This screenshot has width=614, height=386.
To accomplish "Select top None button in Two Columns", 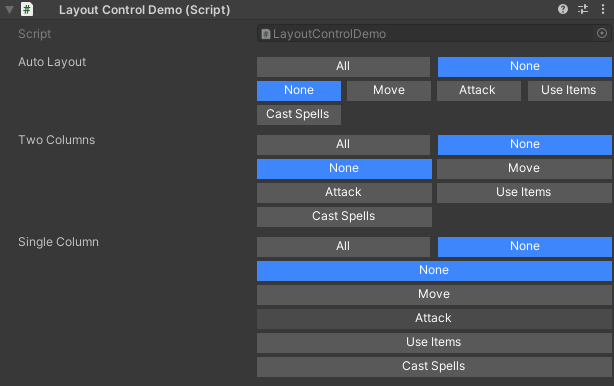I will coord(525,144).
